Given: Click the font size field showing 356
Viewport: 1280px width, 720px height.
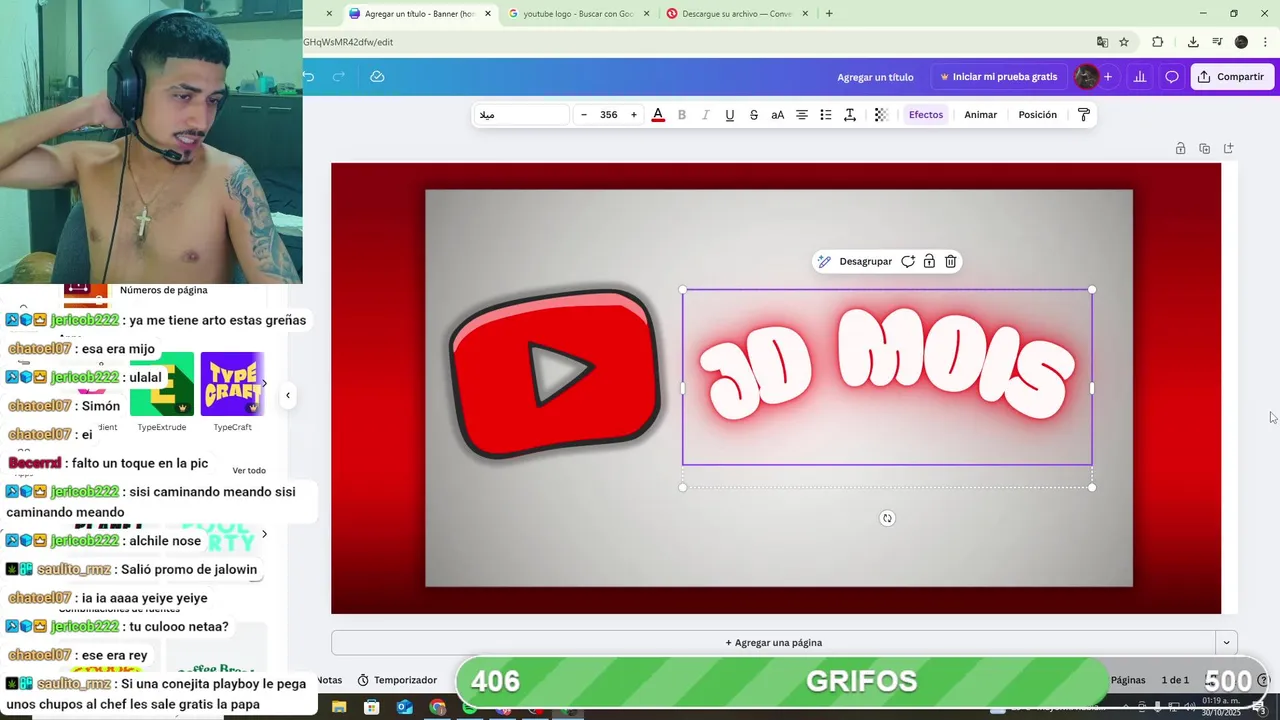Looking at the screenshot, I should coord(608,115).
